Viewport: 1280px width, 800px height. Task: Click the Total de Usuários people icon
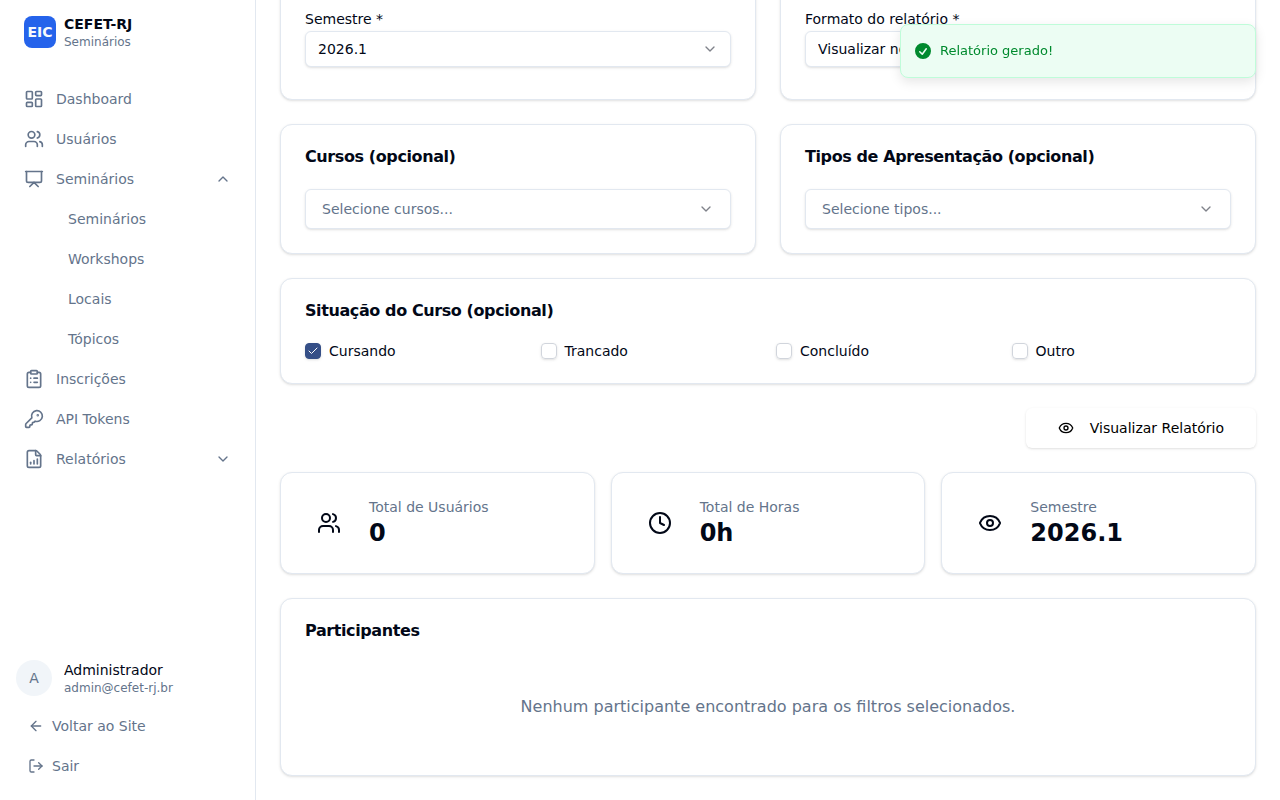pyautogui.click(x=329, y=523)
